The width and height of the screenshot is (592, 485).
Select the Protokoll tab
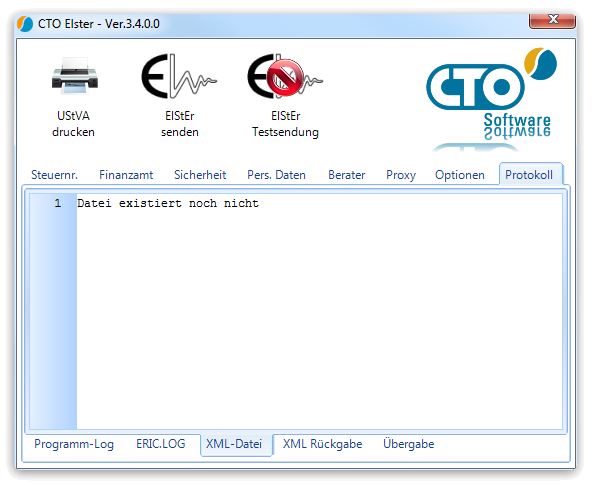(529, 175)
